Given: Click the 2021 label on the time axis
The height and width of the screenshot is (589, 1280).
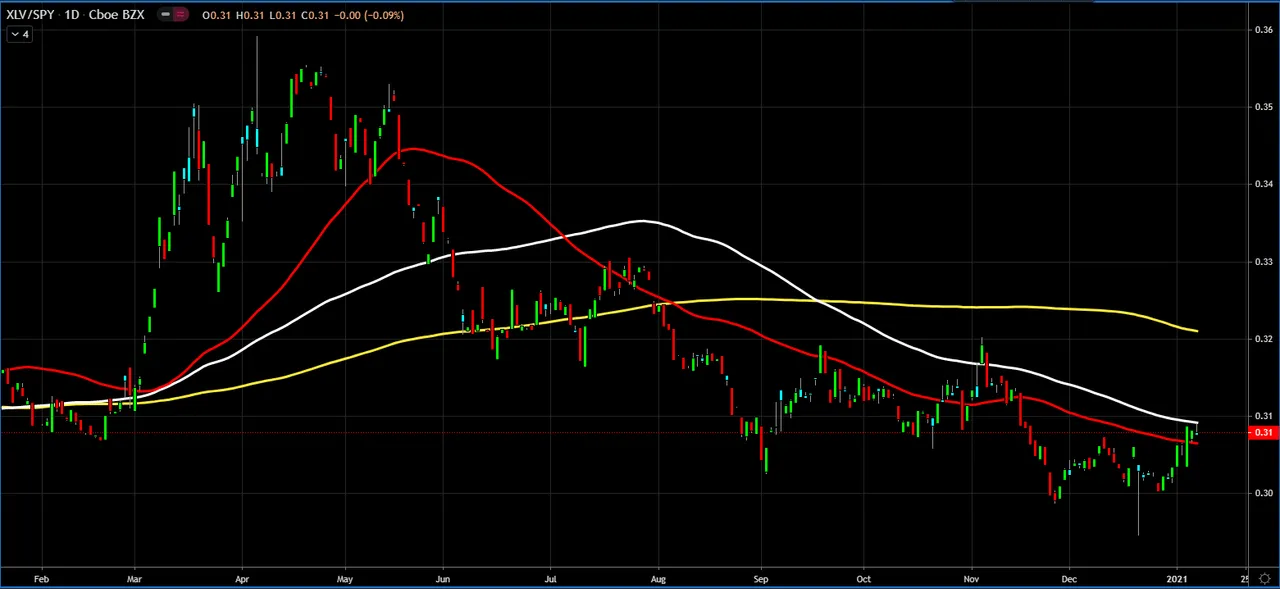Looking at the screenshot, I should [1176, 578].
